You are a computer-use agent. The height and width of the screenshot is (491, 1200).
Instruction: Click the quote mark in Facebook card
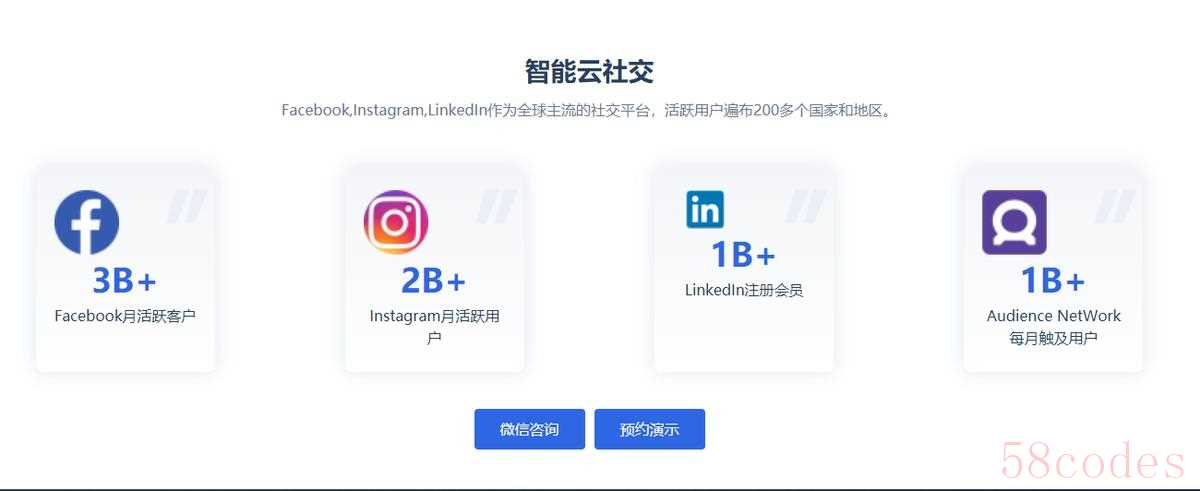(186, 205)
